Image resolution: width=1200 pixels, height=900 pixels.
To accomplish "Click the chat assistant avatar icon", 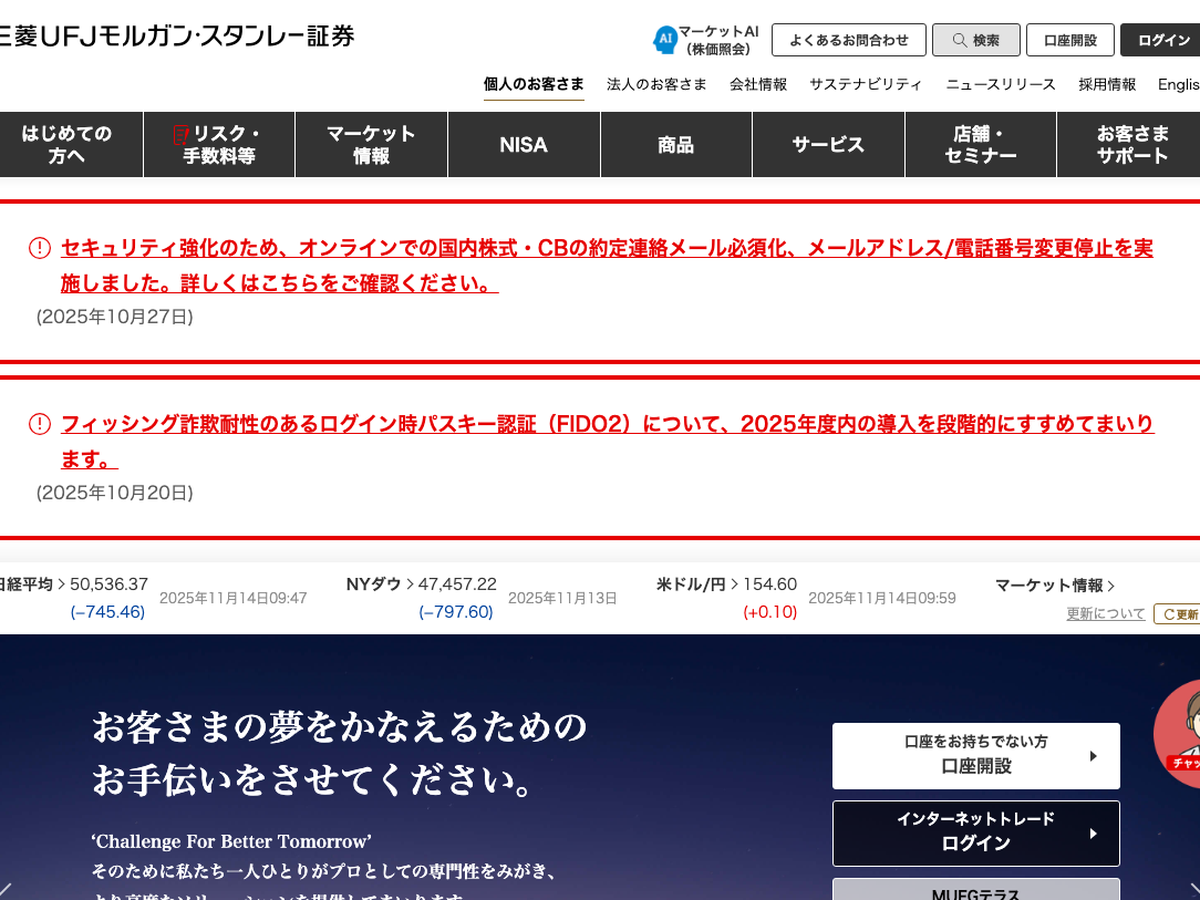I will [x=1184, y=728].
